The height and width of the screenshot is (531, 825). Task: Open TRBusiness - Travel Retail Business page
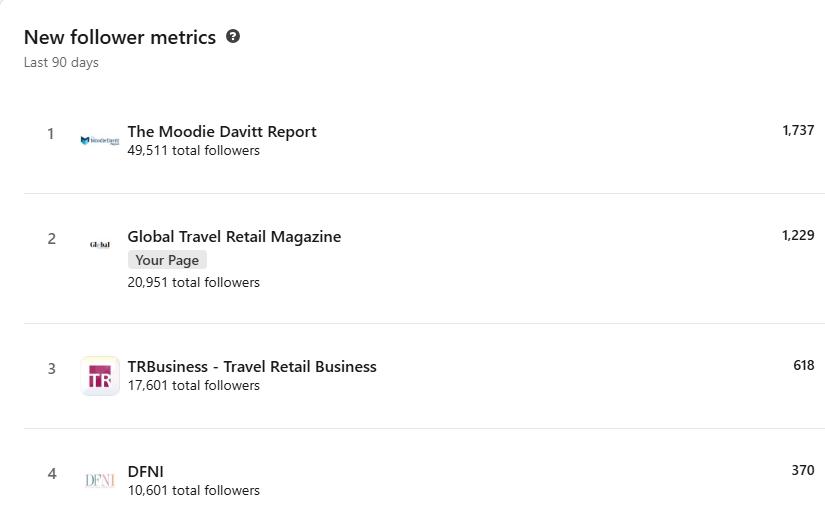252,367
